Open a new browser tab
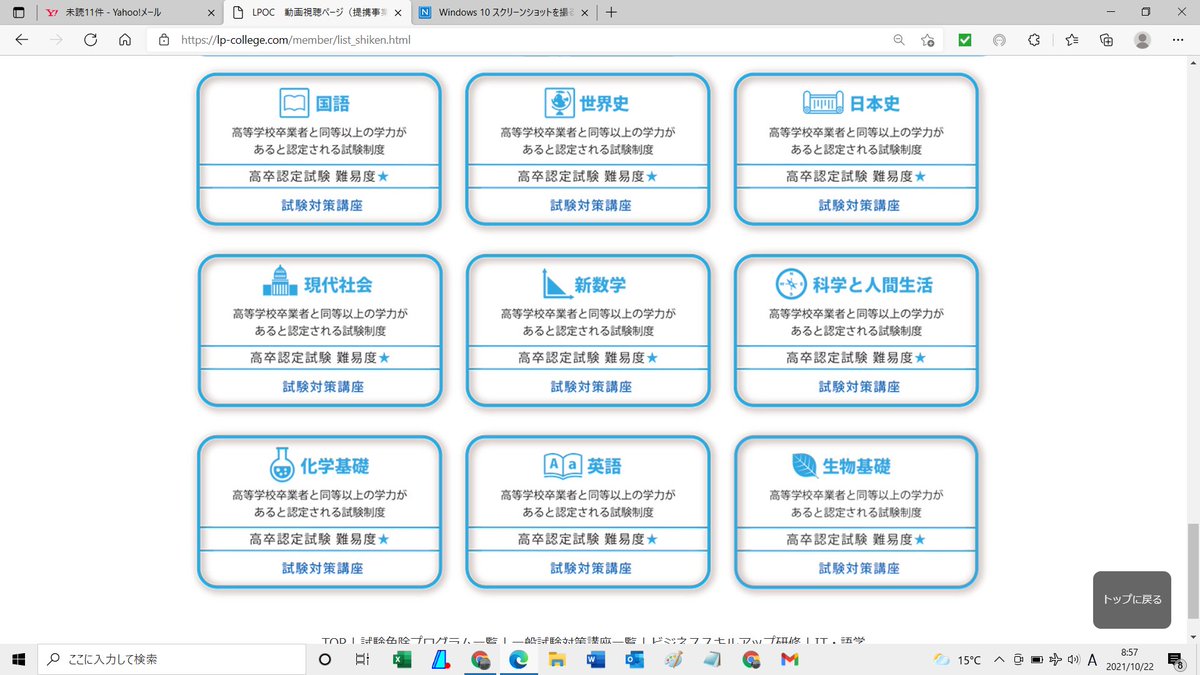 (611, 13)
